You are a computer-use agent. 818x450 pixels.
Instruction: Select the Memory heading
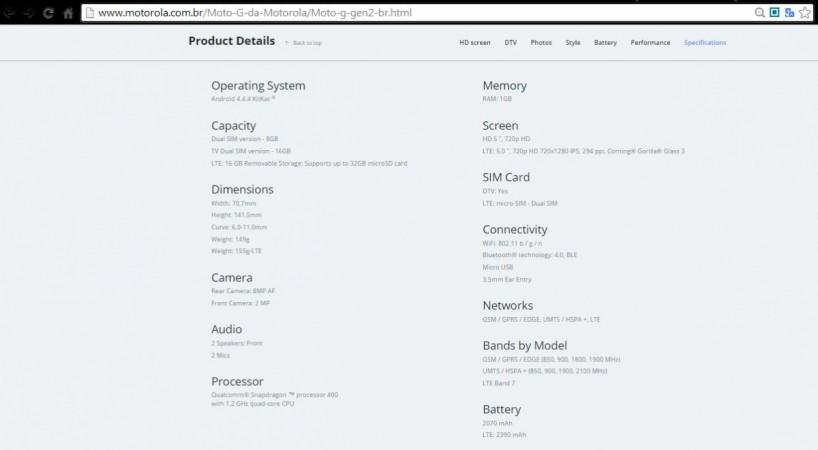click(504, 86)
